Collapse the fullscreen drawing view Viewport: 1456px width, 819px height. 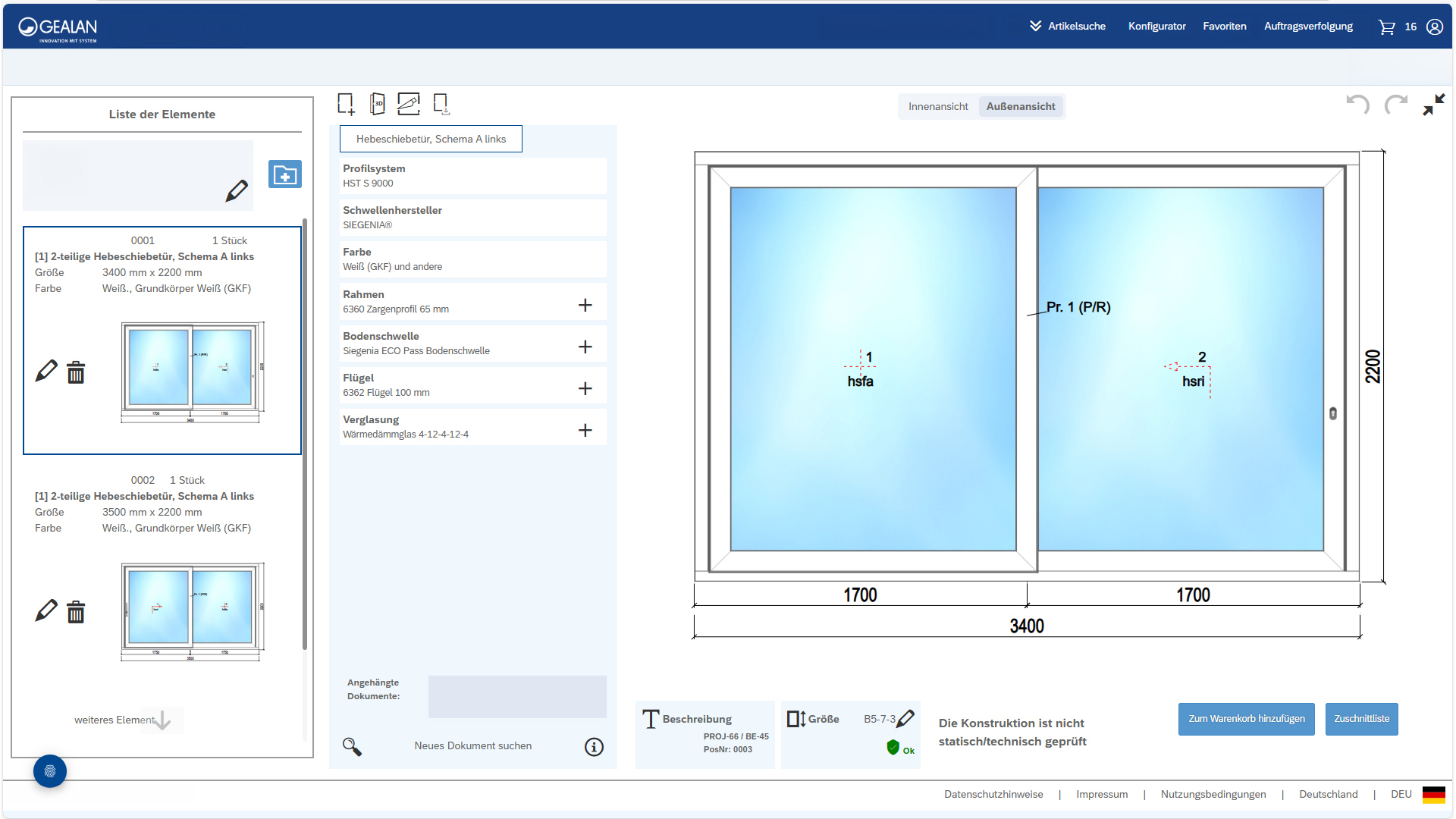coord(1434,105)
